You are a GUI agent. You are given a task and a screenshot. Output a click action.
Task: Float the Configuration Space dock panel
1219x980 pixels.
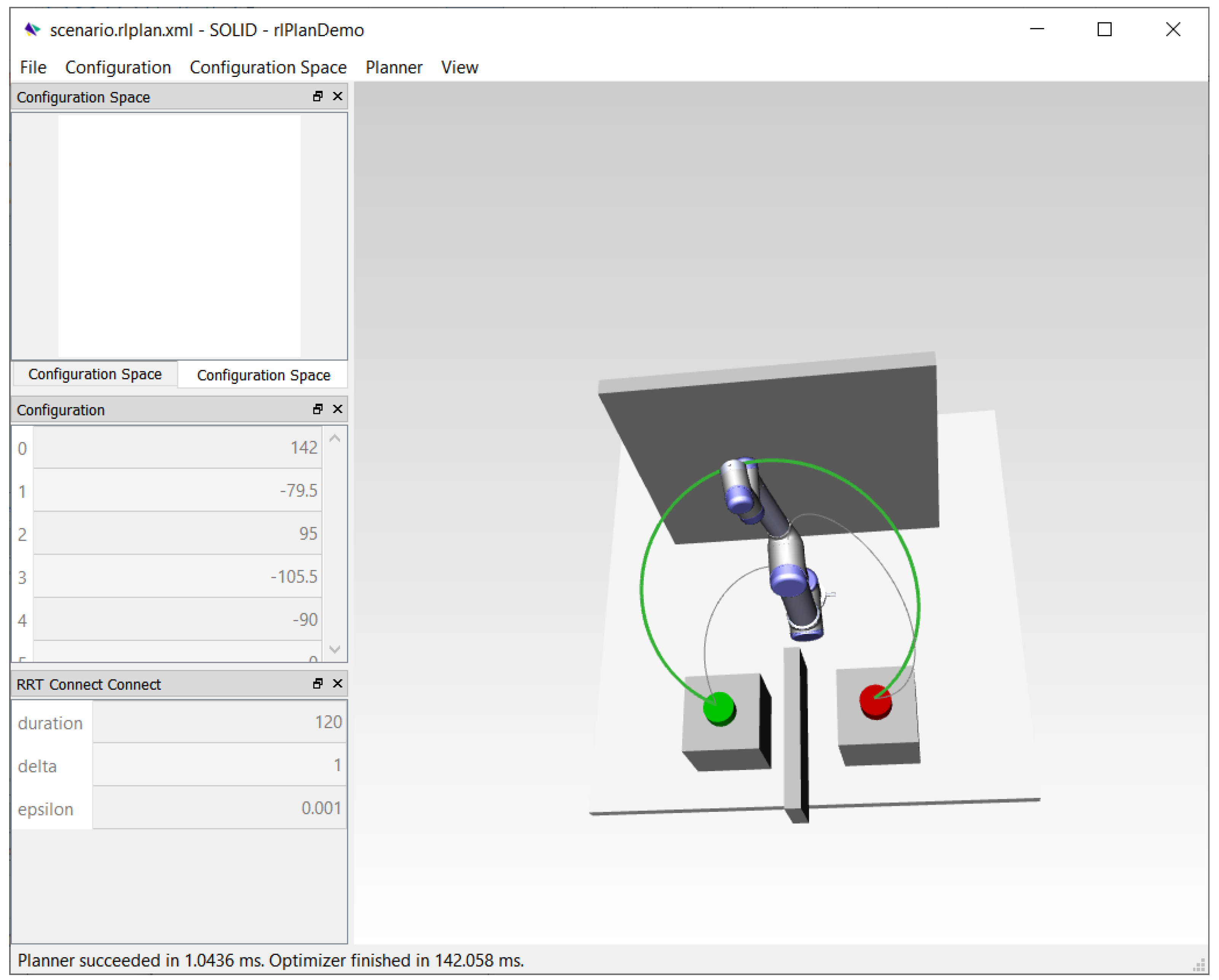[318, 97]
